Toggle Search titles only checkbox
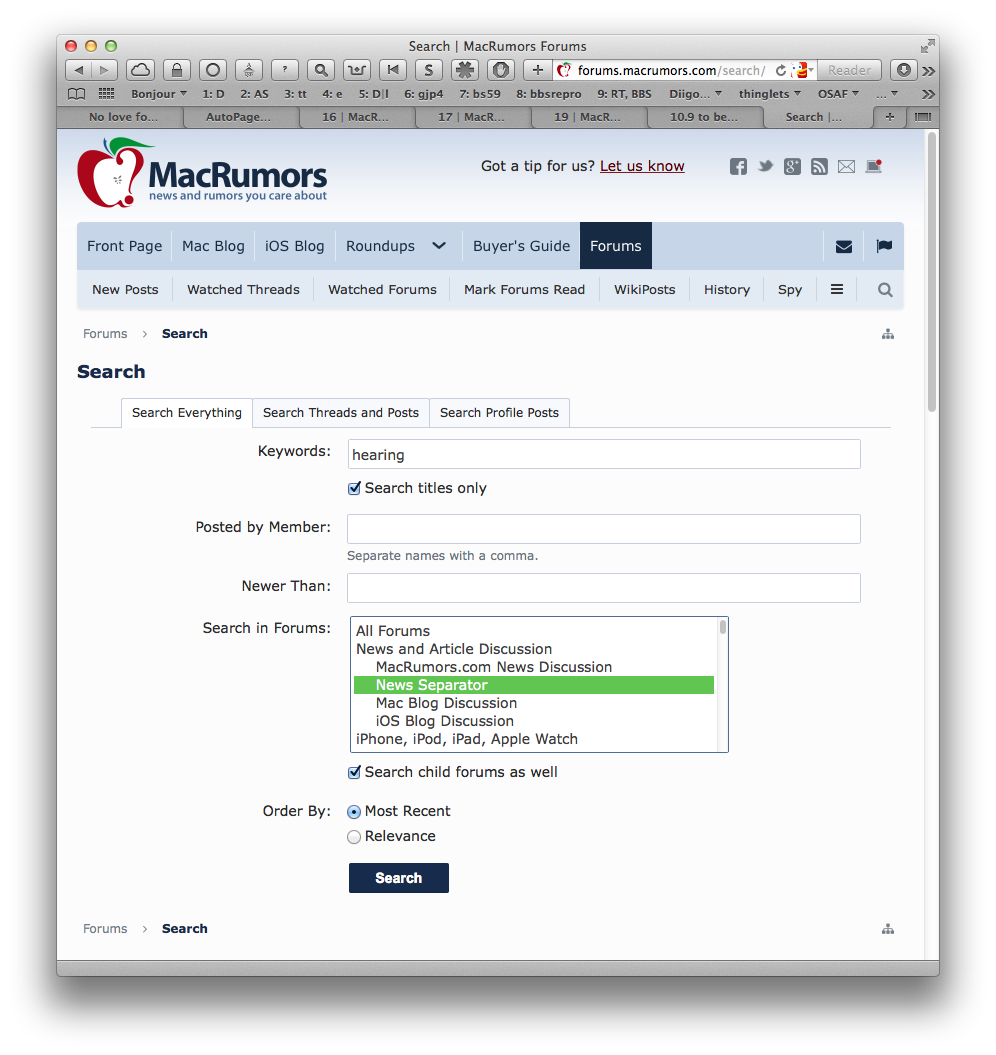This screenshot has width=996, height=1055. pos(354,488)
